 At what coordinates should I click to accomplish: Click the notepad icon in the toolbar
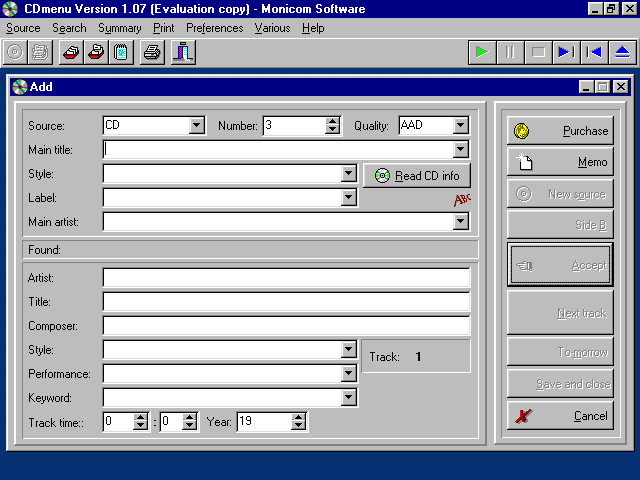click(x=122, y=52)
